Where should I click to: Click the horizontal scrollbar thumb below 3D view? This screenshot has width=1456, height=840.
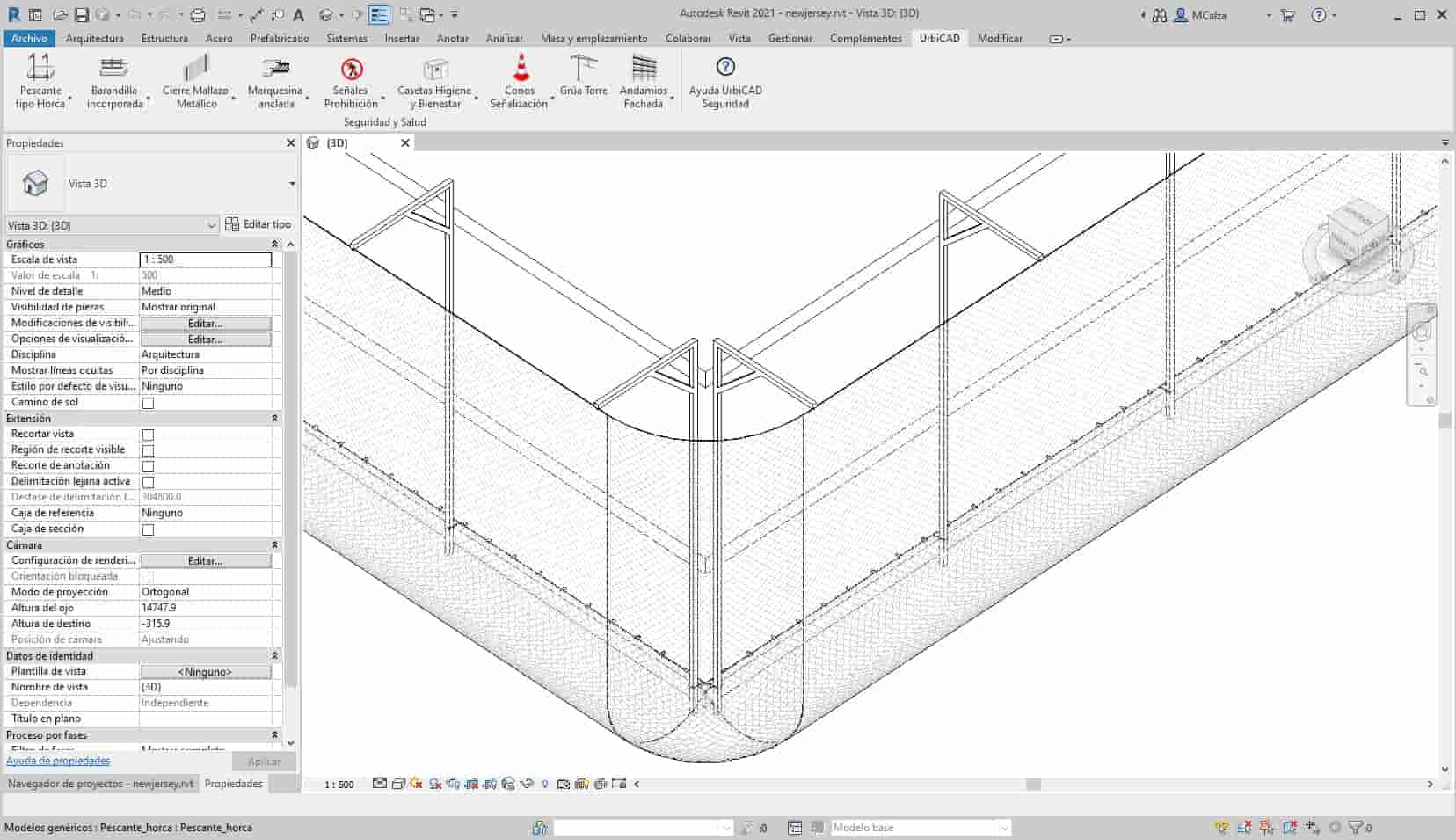pos(1033,784)
